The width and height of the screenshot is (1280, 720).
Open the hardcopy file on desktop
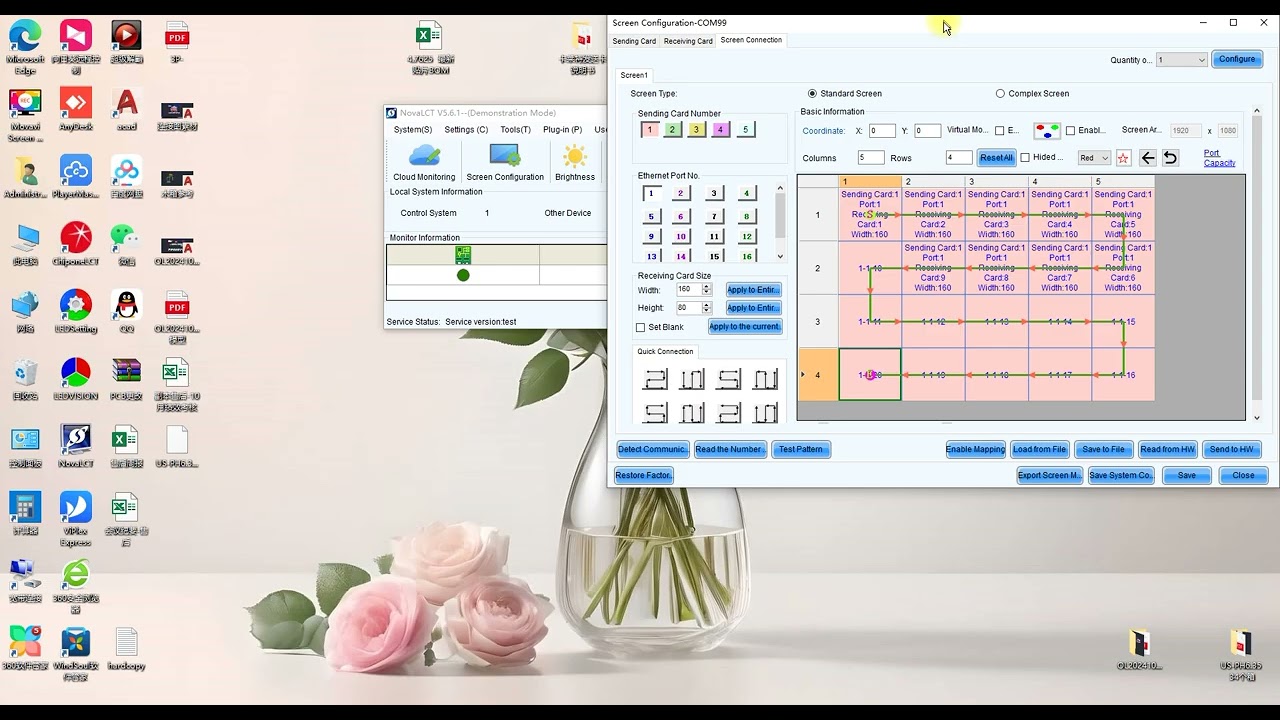click(126, 649)
